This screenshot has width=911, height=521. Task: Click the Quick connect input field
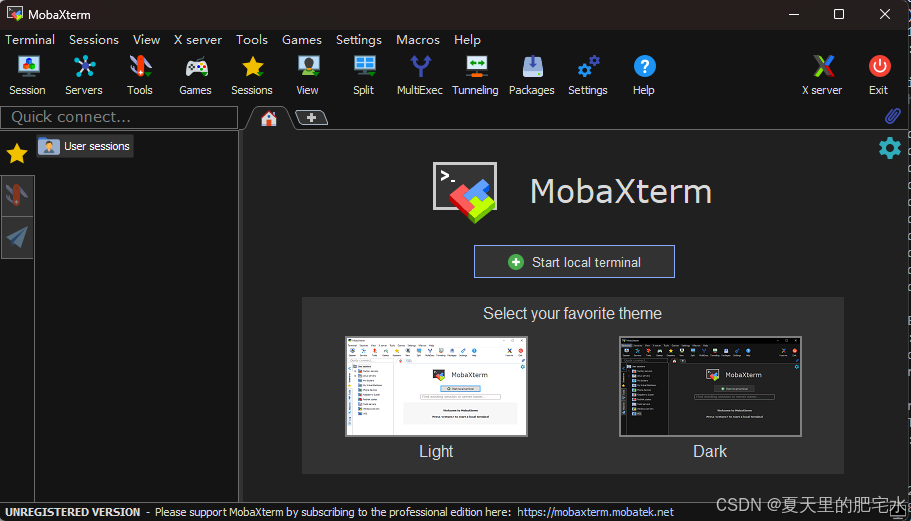point(119,117)
